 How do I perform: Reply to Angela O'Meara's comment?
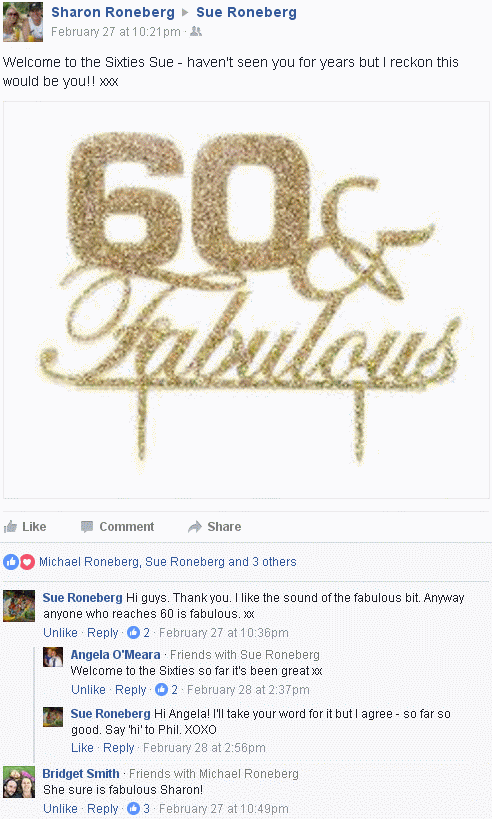pos(131,689)
